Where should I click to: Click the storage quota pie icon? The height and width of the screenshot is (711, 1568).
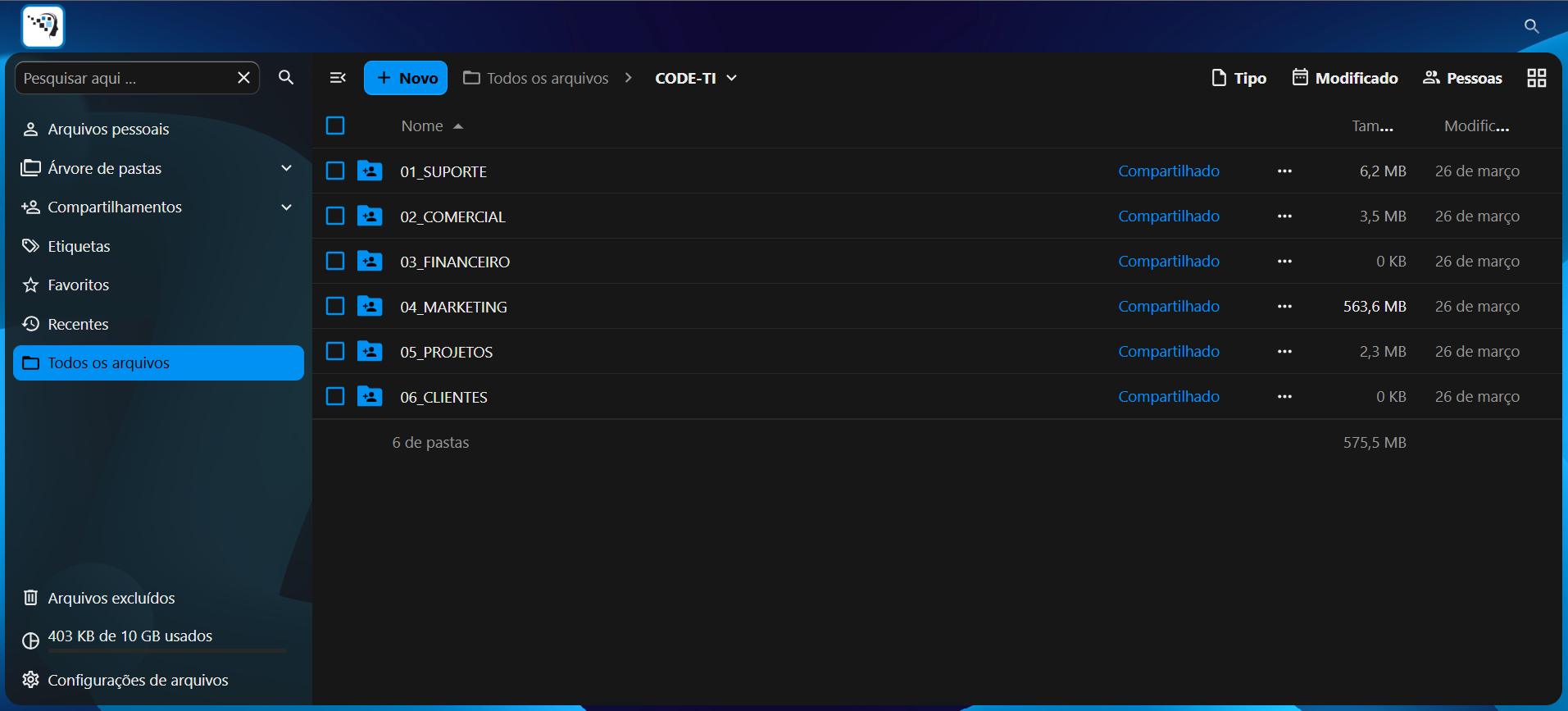(30, 640)
